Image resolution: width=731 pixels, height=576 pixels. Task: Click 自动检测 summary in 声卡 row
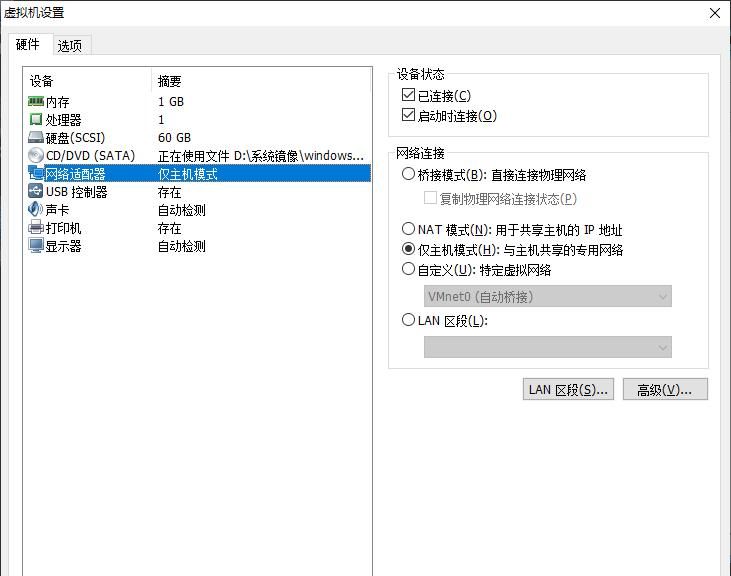pos(182,210)
